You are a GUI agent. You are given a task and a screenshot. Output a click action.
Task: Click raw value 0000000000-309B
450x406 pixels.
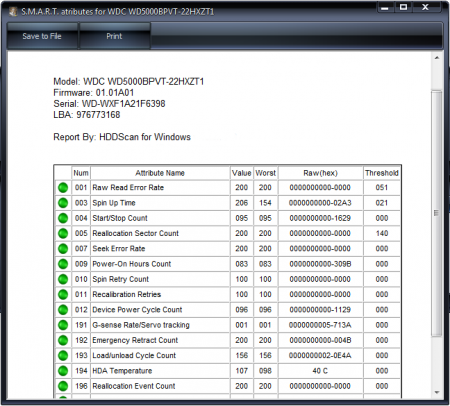[320, 264]
